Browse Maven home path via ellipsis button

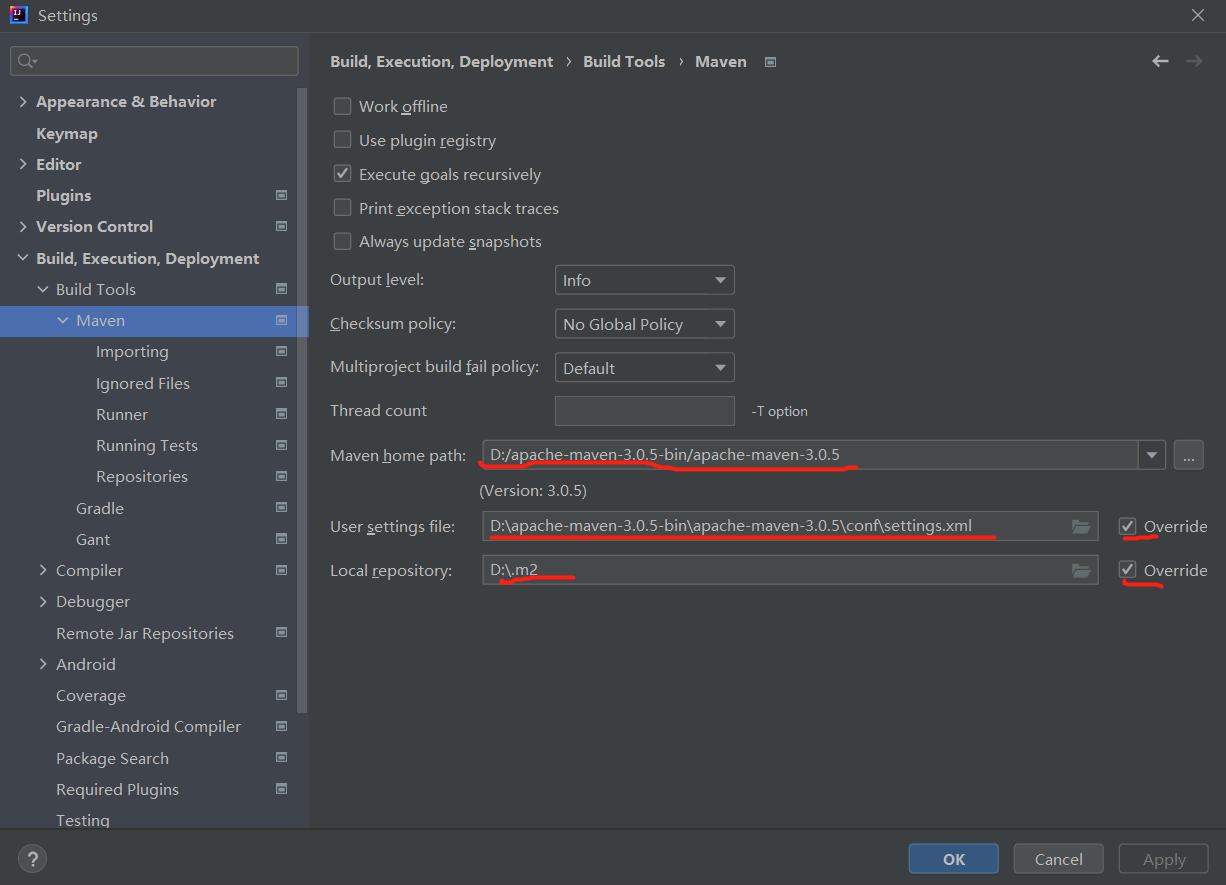pos(1188,455)
